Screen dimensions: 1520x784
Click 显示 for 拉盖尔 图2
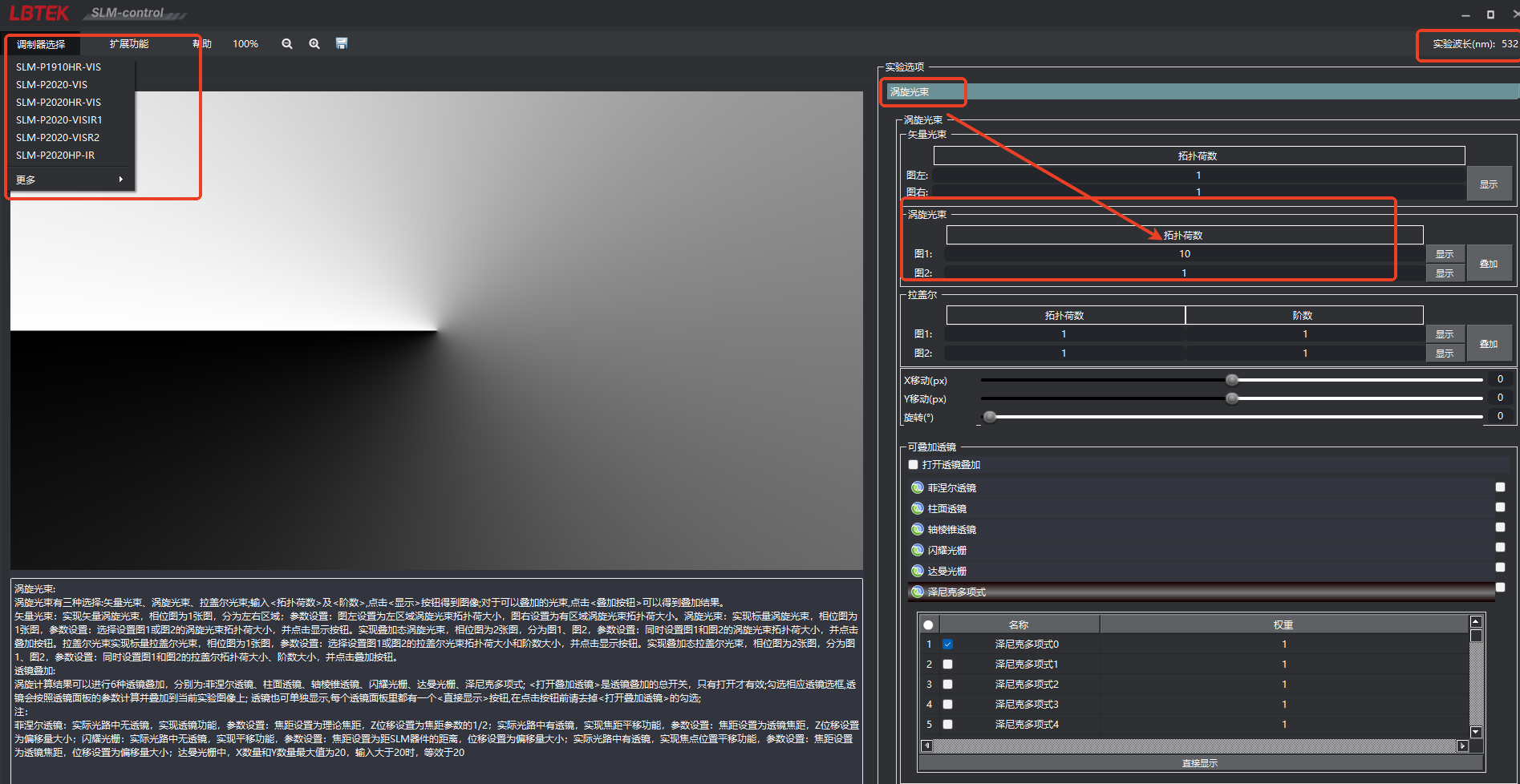(x=1445, y=354)
